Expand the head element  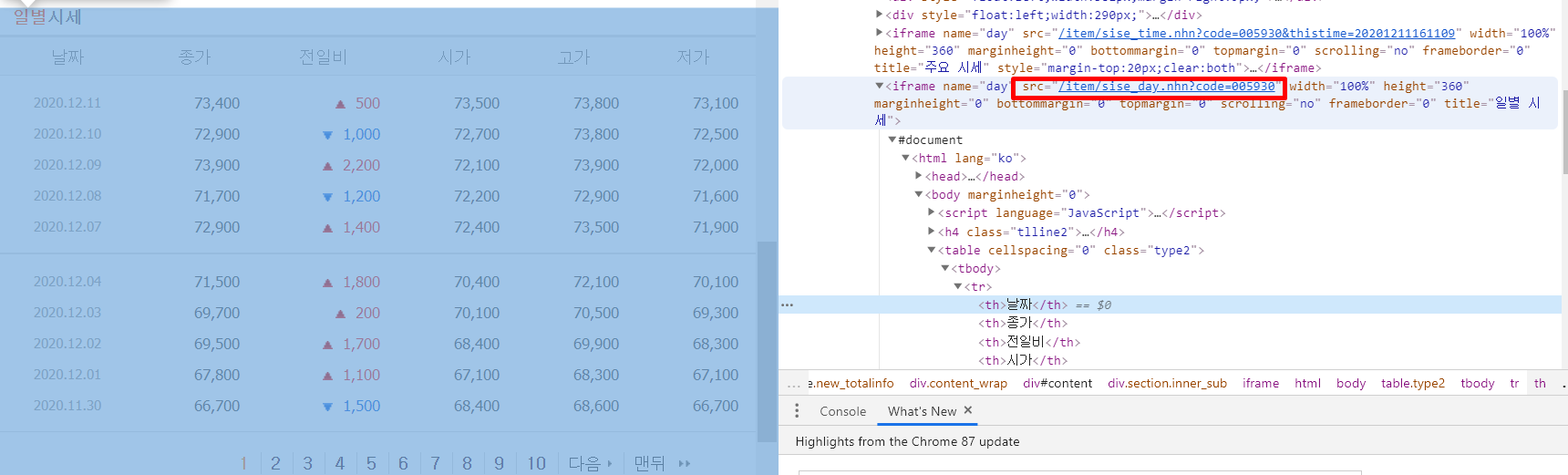918,176
